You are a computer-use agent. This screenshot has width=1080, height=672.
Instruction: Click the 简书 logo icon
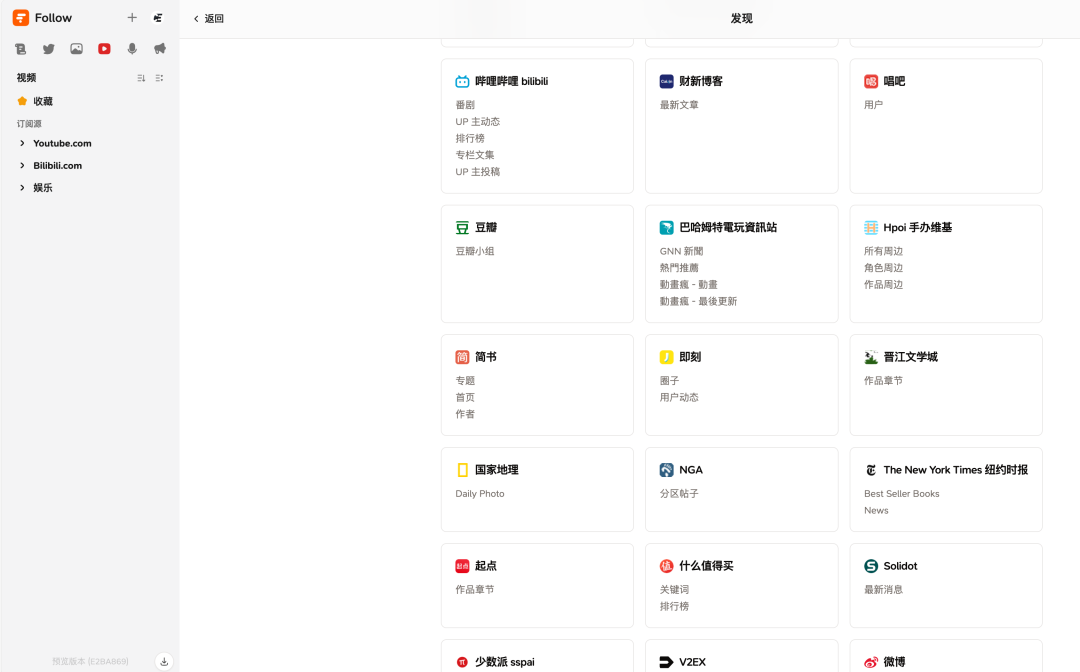click(x=462, y=357)
